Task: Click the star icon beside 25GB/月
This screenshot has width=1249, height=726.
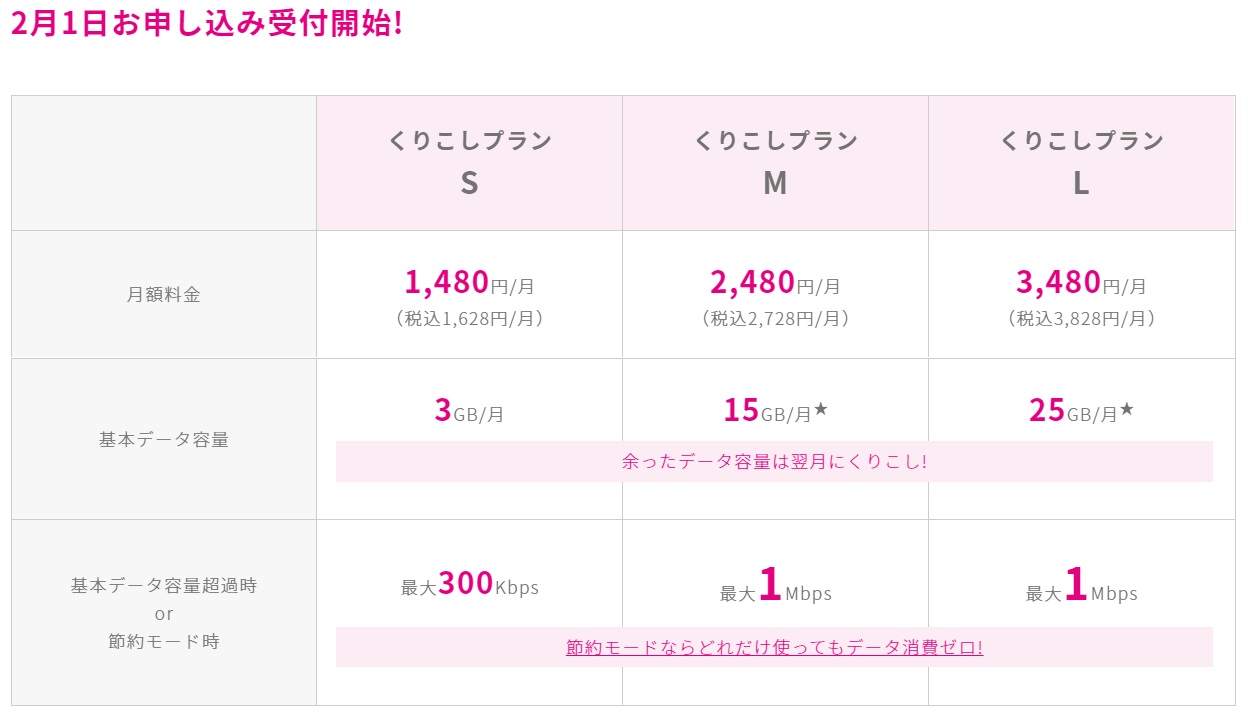Action: [x=1127, y=410]
